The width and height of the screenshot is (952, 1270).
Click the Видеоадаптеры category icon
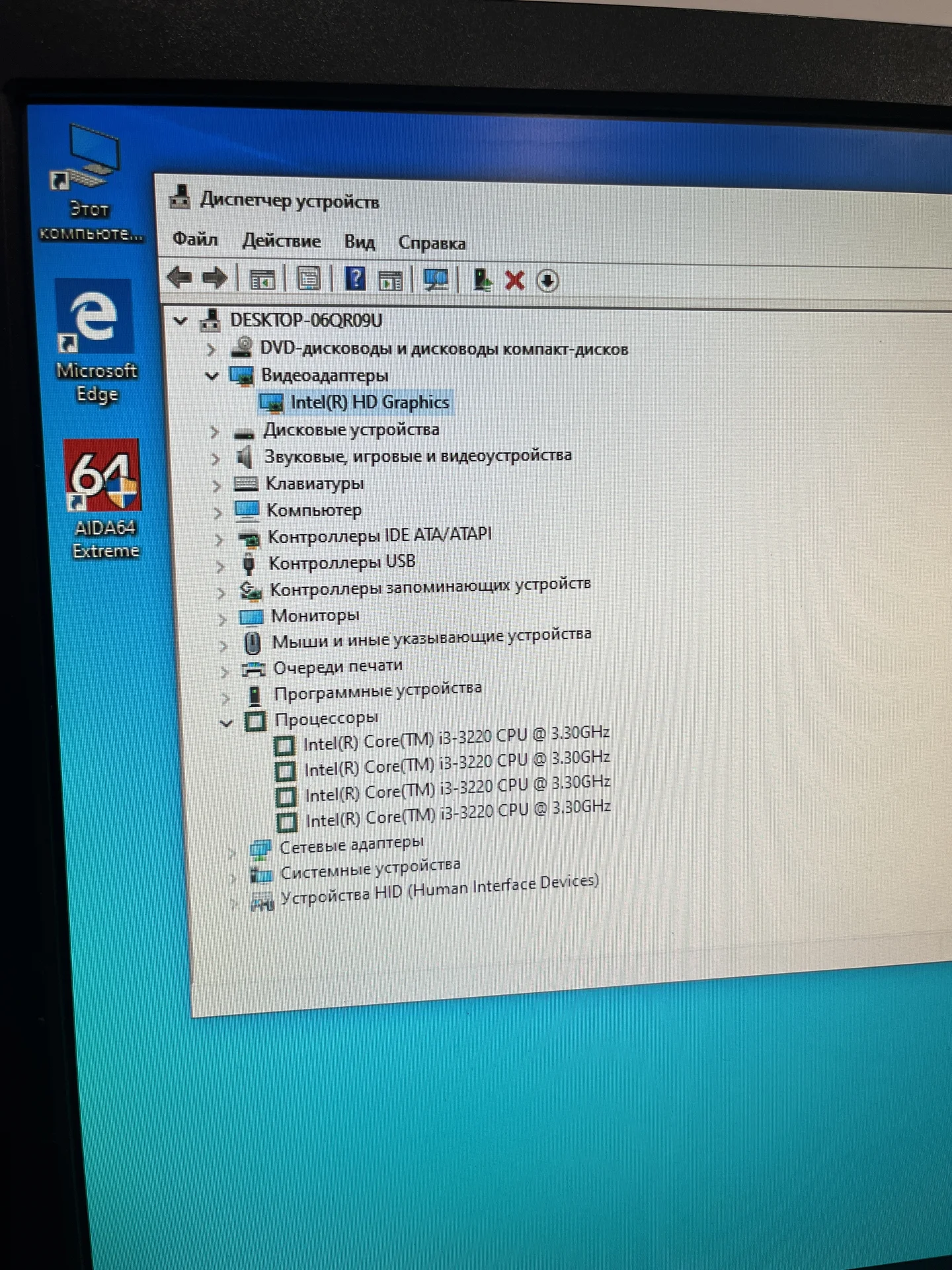tap(242, 376)
